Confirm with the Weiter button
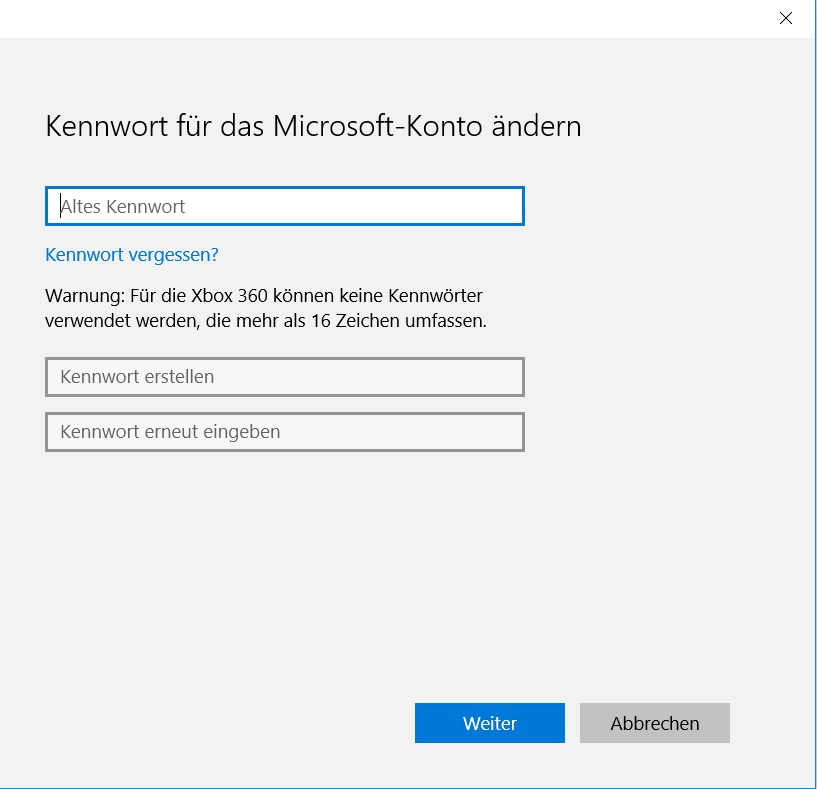817x789 pixels. point(489,723)
